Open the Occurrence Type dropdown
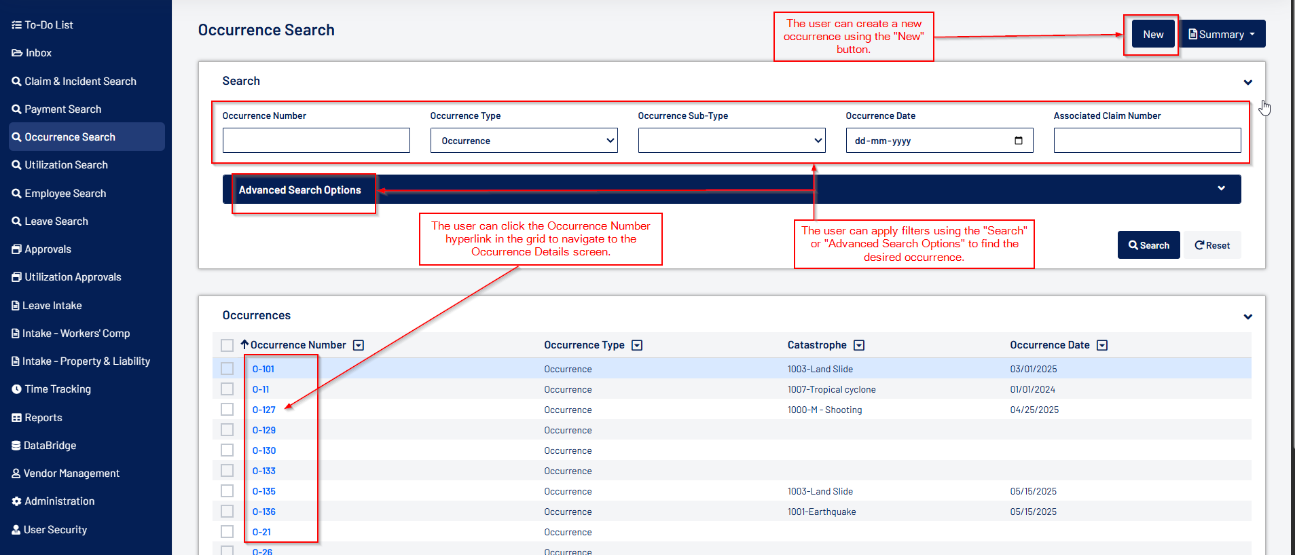This screenshot has width=1295, height=555. coord(523,141)
